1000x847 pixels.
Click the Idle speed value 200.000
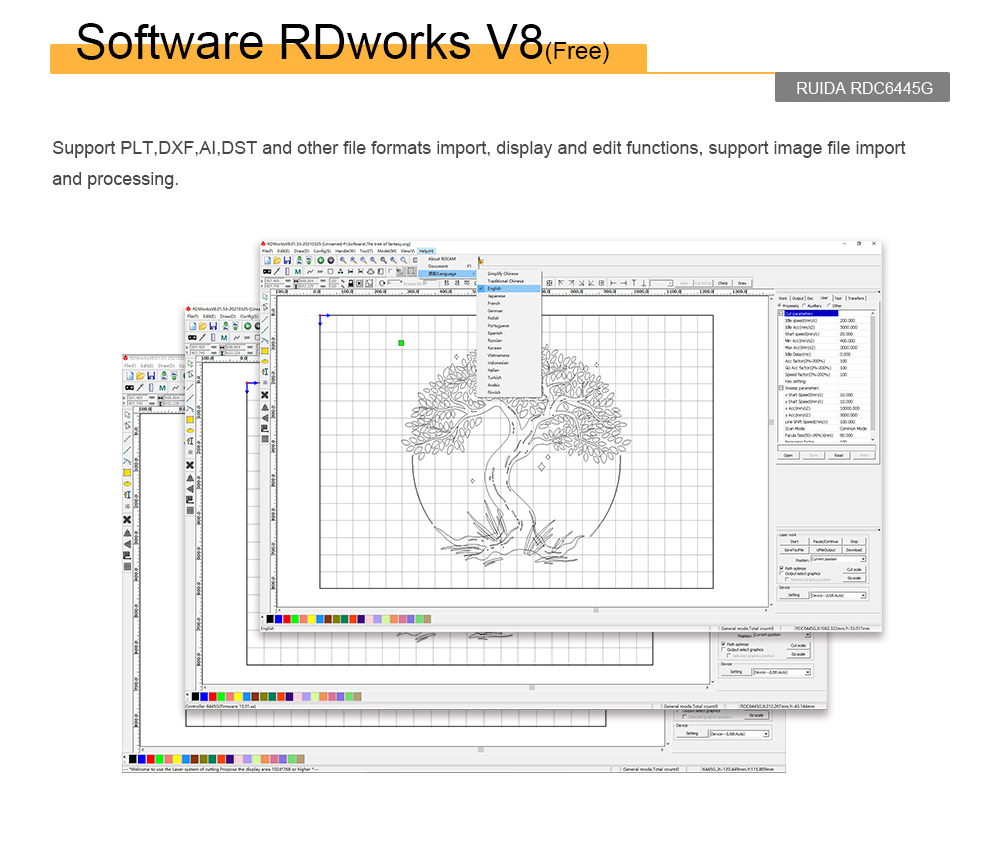(x=848, y=321)
